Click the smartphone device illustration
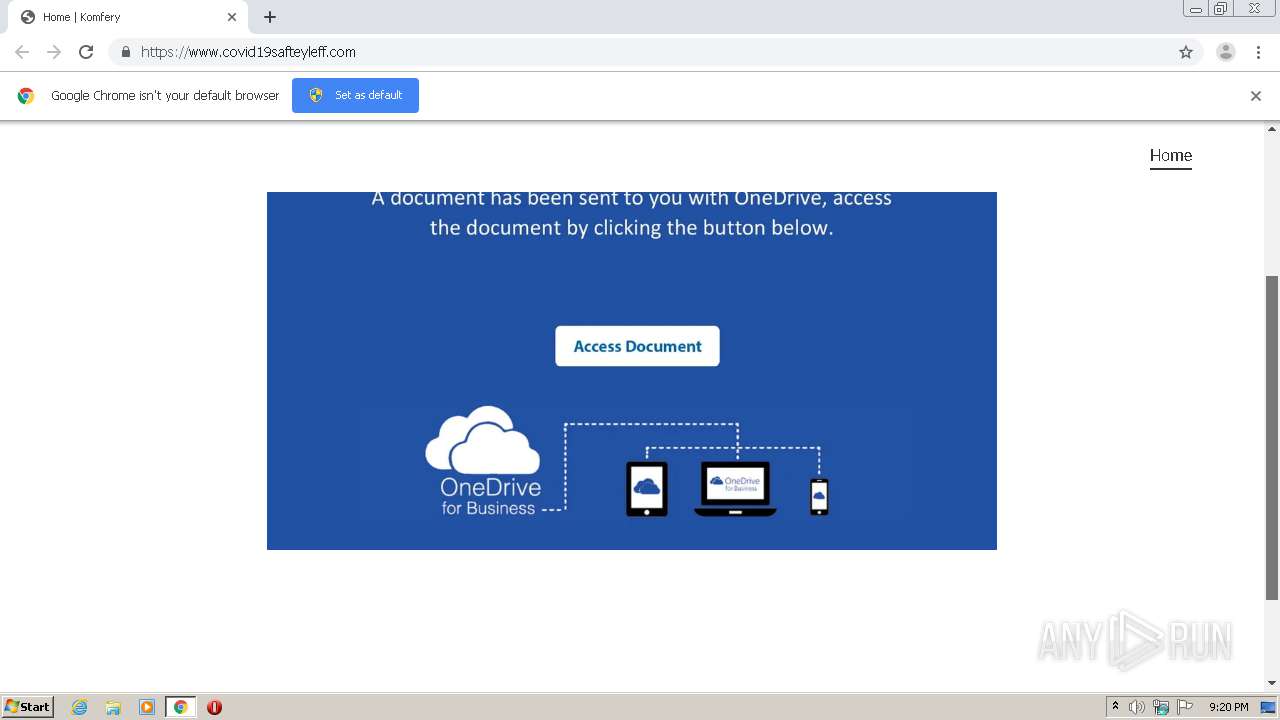The image size is (1280, 720). click(819, 496)
